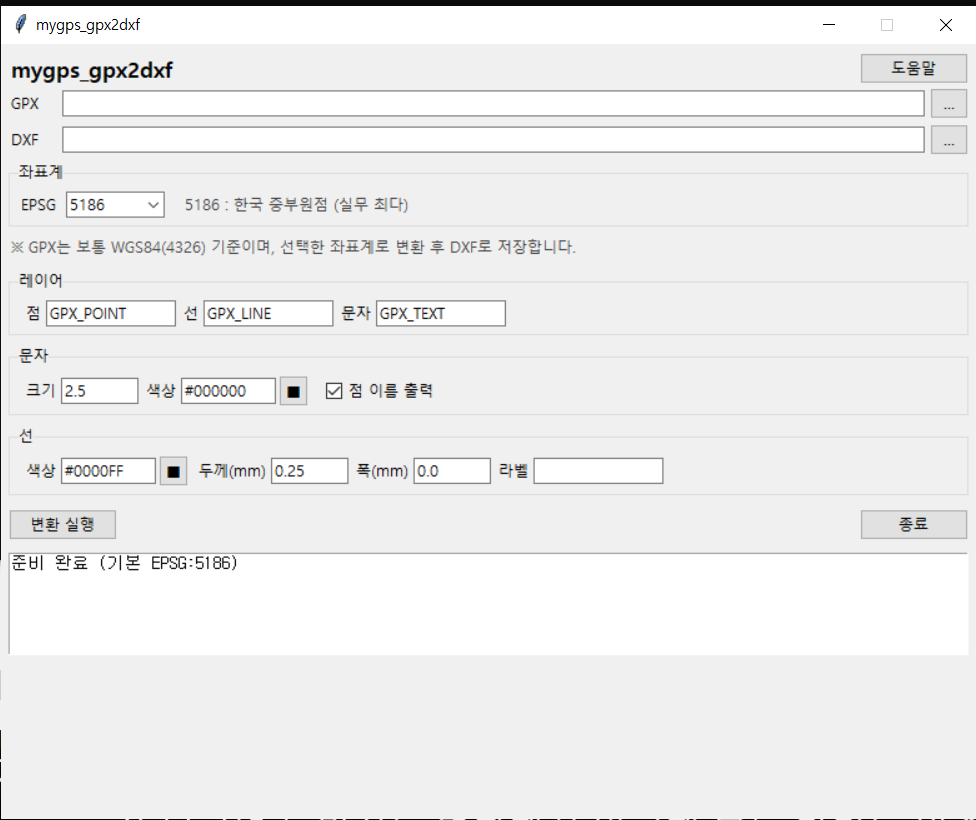Edit the GPX_TEXT layer name field

[440, 313]
